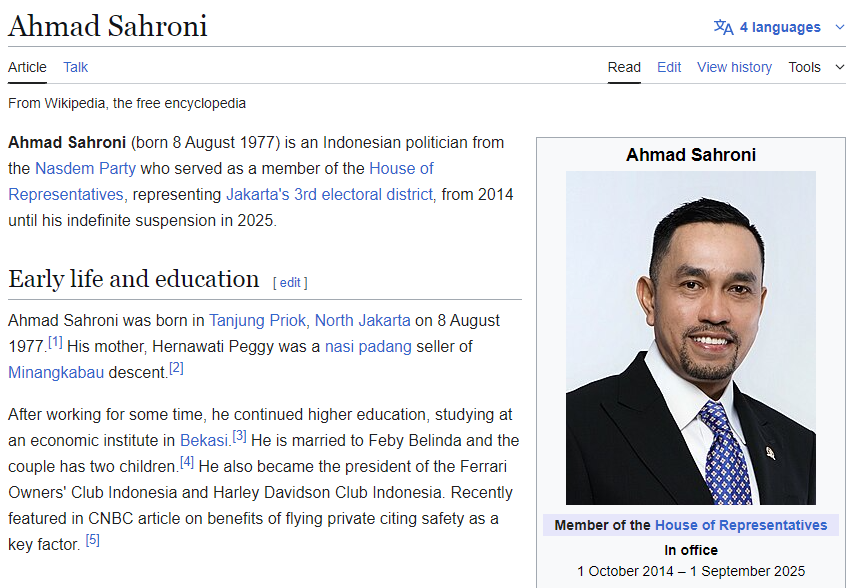Click the language translation icon
This screenshot has height=588, width=846.
[724, 27]
